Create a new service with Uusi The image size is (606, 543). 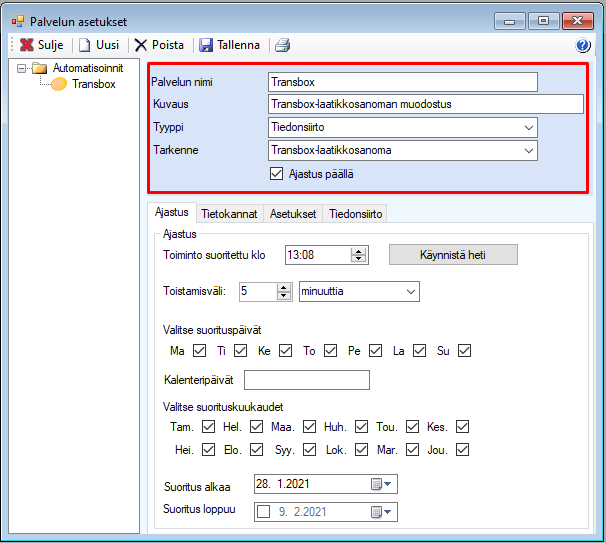(99, 45)
